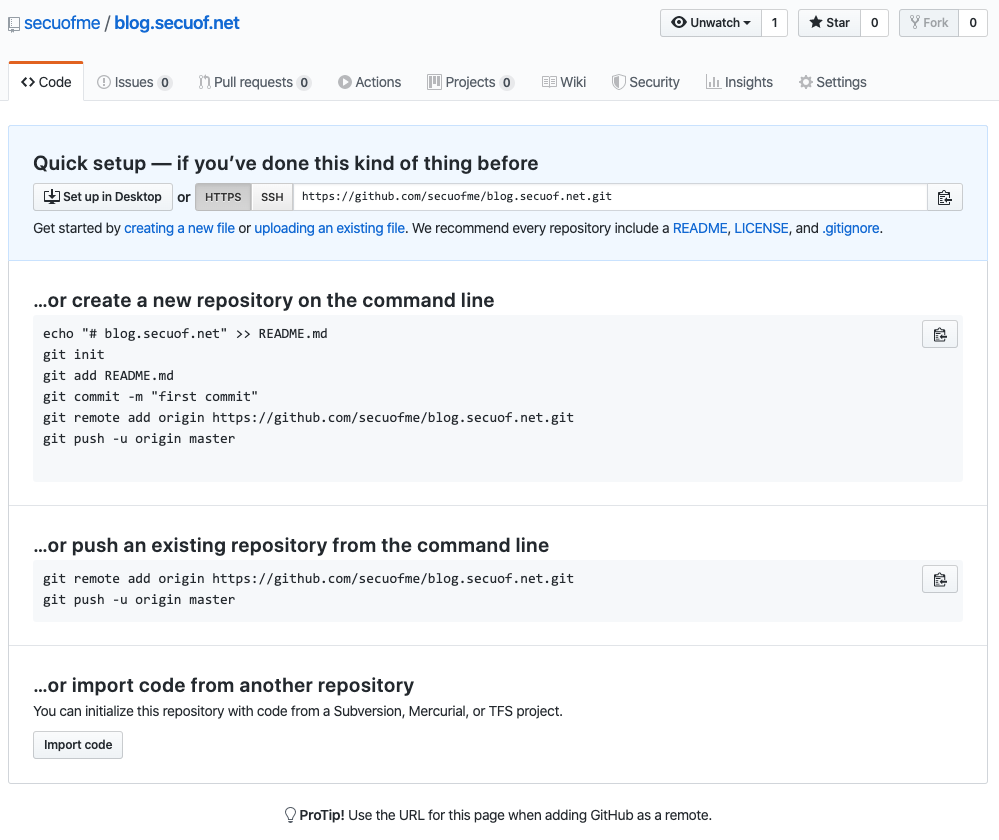Click Set up in Desktop button
Screen dimensions: 999x840
point(103,197)
